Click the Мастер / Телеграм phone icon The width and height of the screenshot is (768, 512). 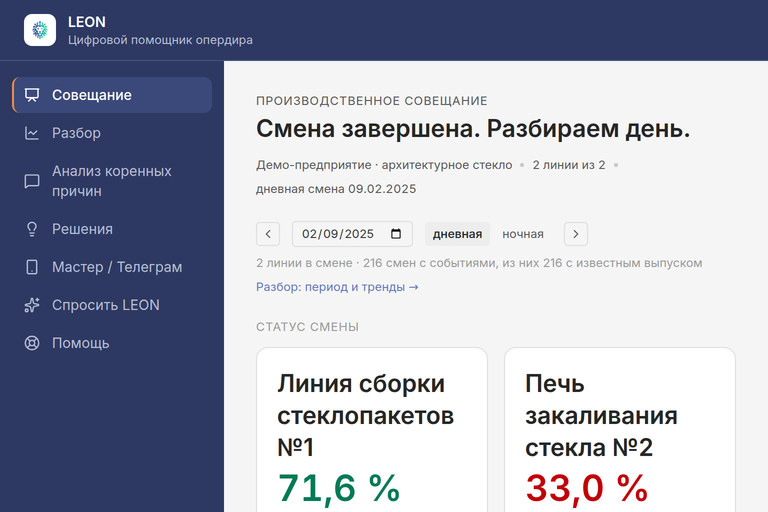(32, 267)
